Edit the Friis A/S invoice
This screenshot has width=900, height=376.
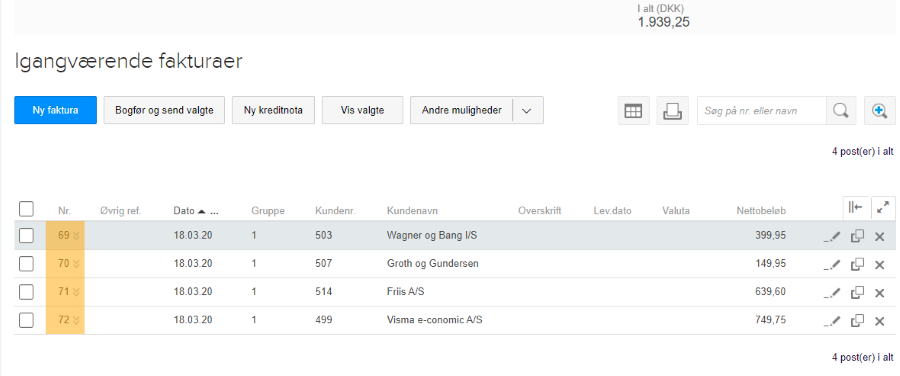[832, 293]
